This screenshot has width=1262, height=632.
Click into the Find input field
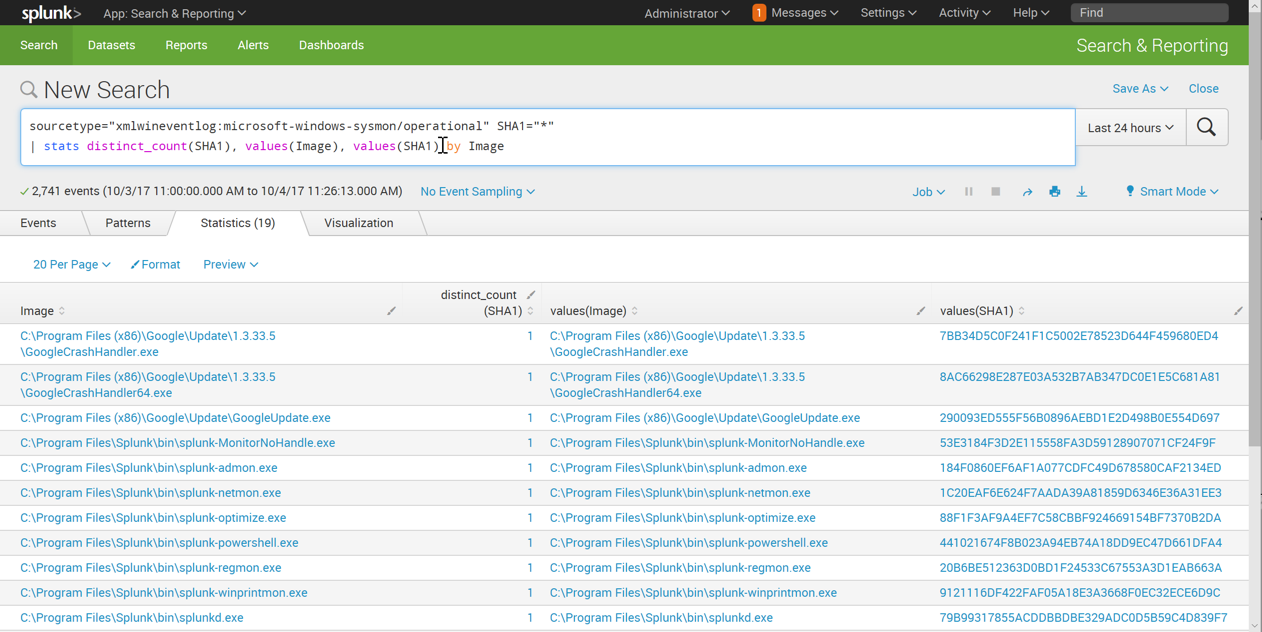1149,13
